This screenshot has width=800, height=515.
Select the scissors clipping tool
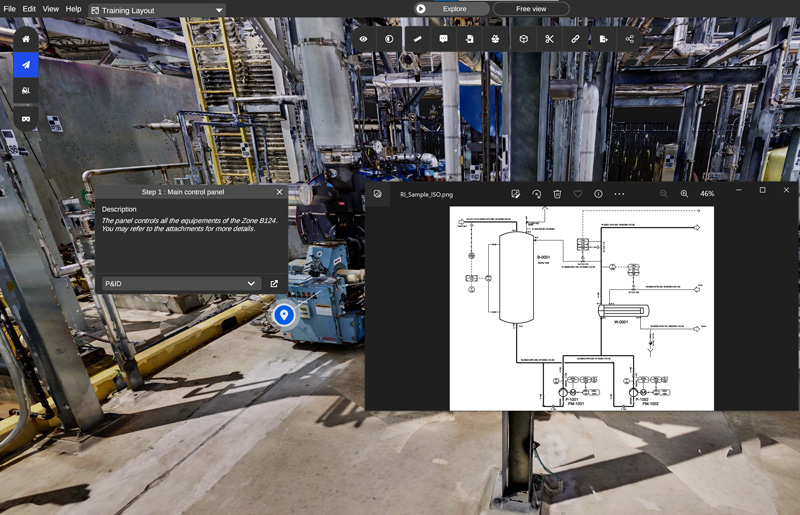pyautogui.click(x=549, y=39)
